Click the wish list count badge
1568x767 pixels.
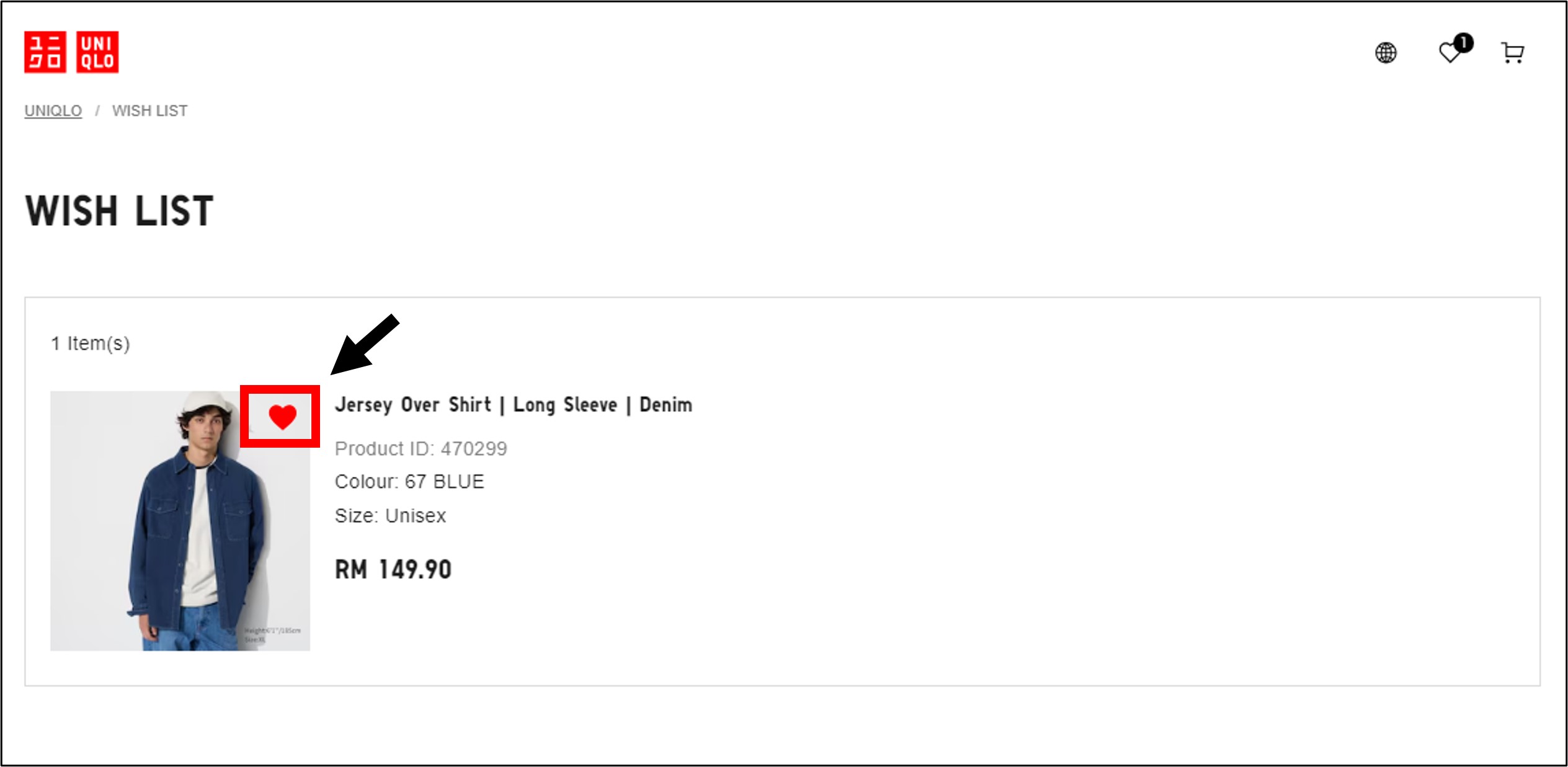pos(1464,42)
